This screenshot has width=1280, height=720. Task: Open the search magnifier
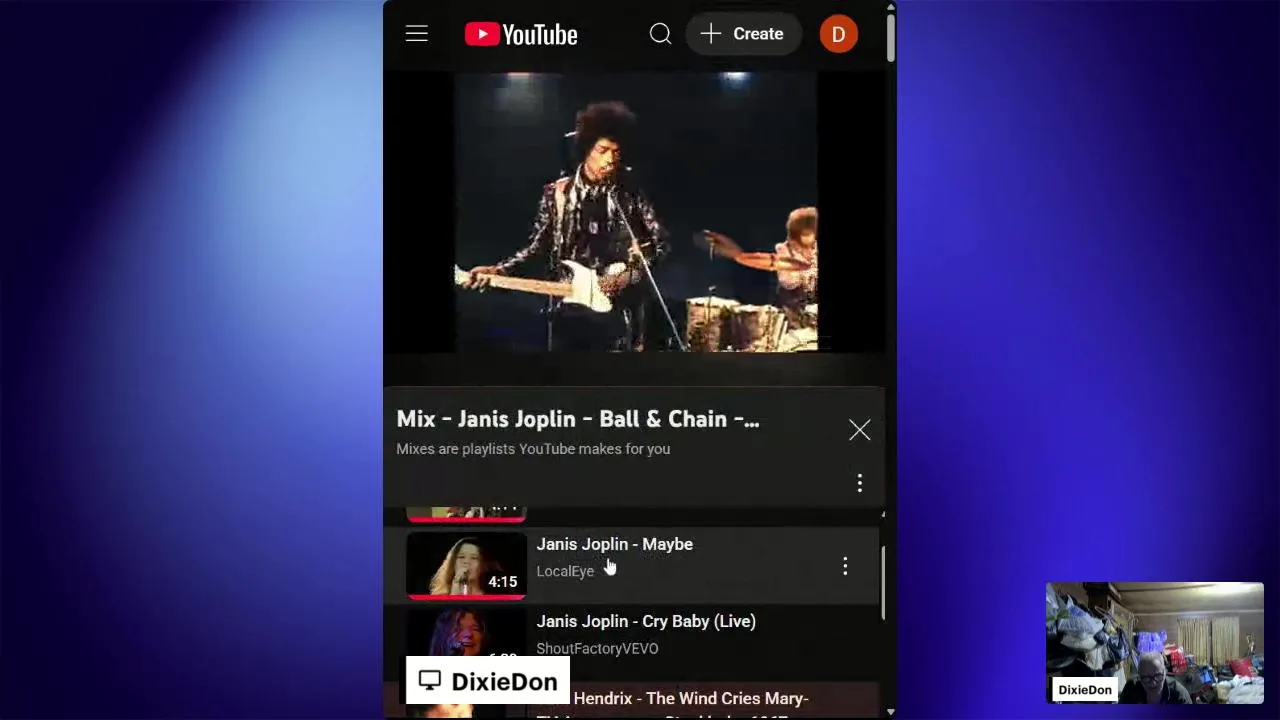(x=660, y=34)
